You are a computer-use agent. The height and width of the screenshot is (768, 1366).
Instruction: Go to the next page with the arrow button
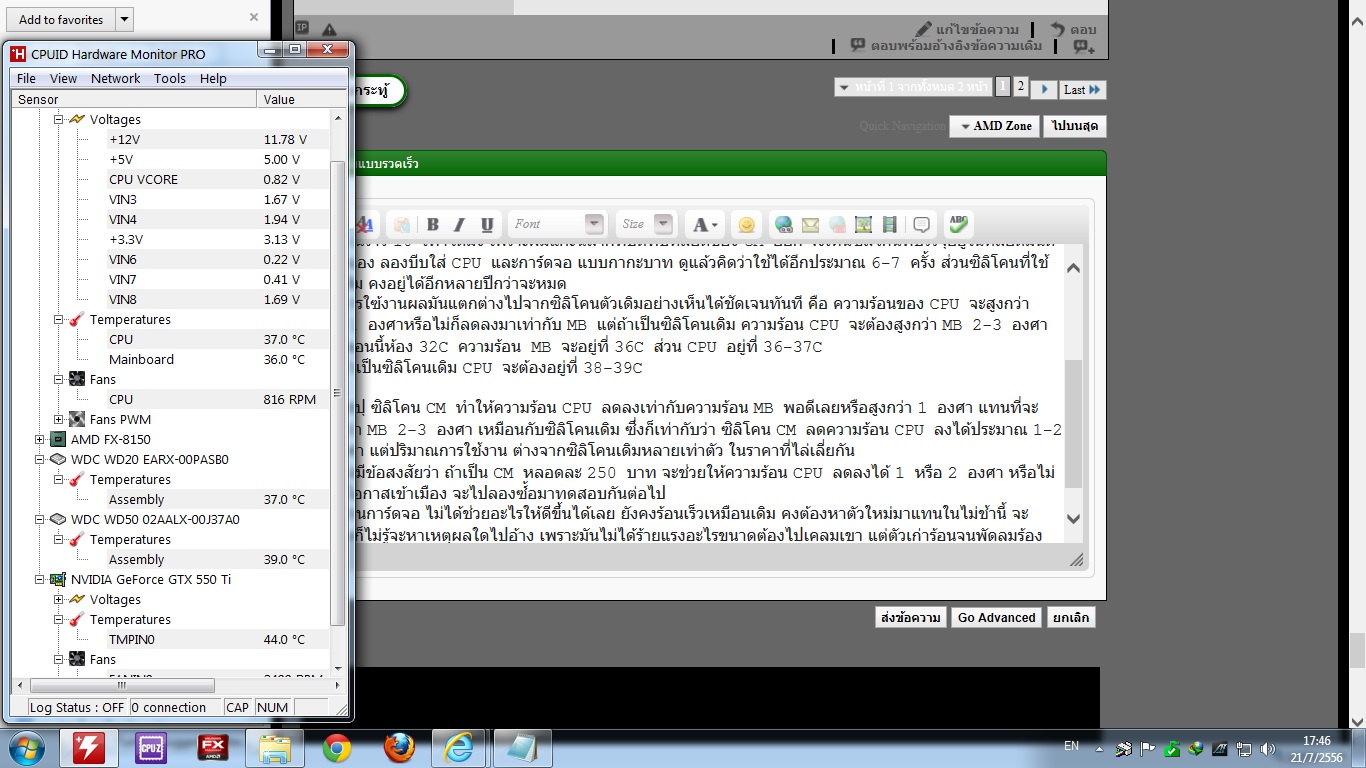(1044, 89)
